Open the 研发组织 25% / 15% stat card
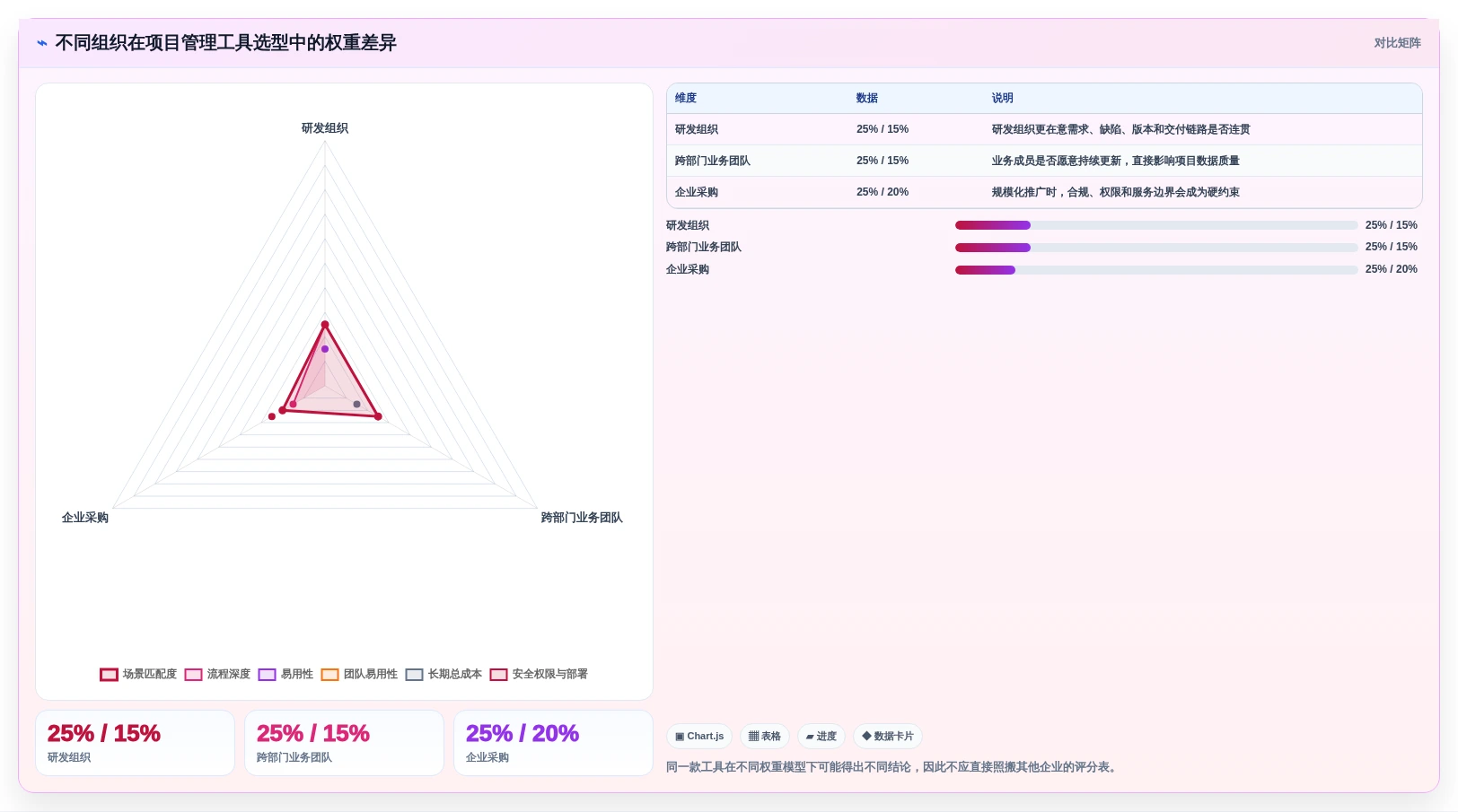 (135, 743)
